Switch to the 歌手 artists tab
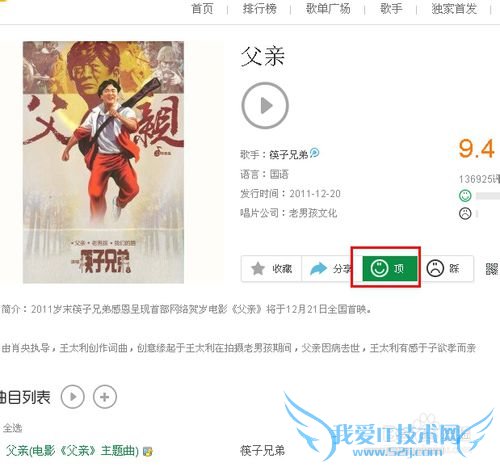500x467 pixels. point(391,8)
